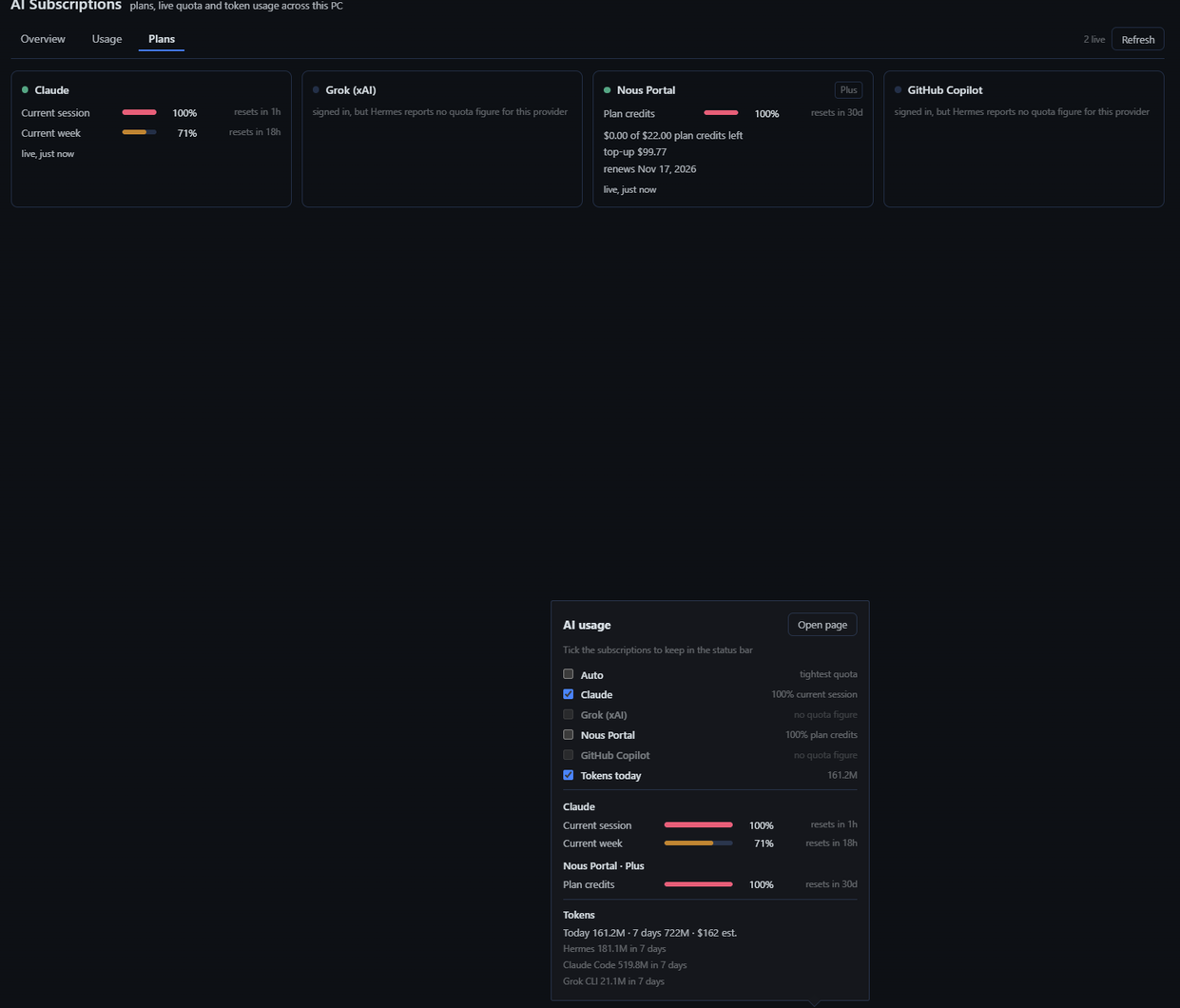Click the Plan credits bar in Nous Portal card
Screen dimensions: 1180x1008
(721, 113)
